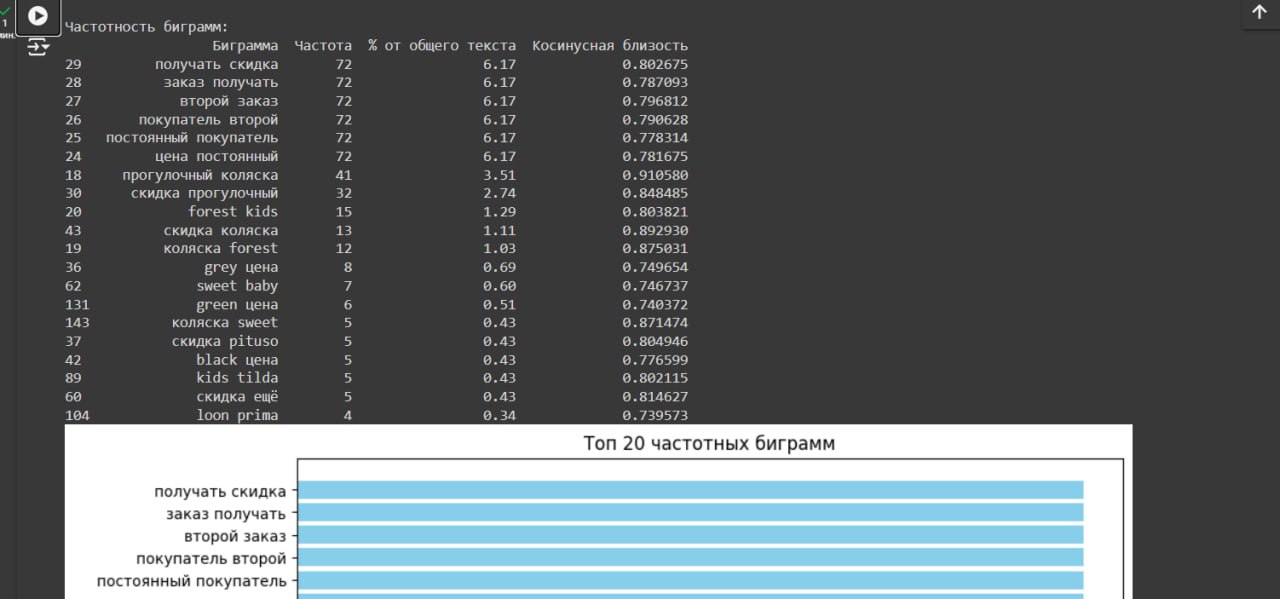
Task: Click the 'loon prima' bigram entry
Action: 237,415
